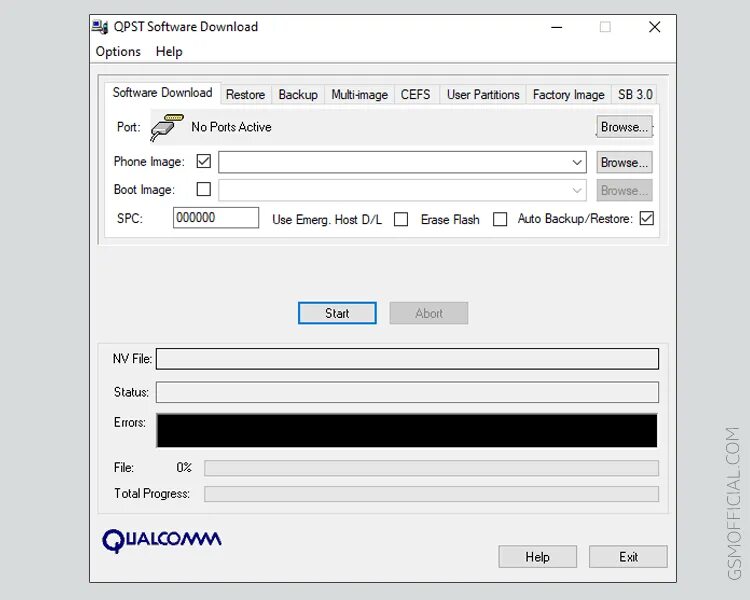The height and width of the screenshot is (600, 750).
Task: Uncheck Auto Backup/Restore checkbox
Action: (647, 218)
